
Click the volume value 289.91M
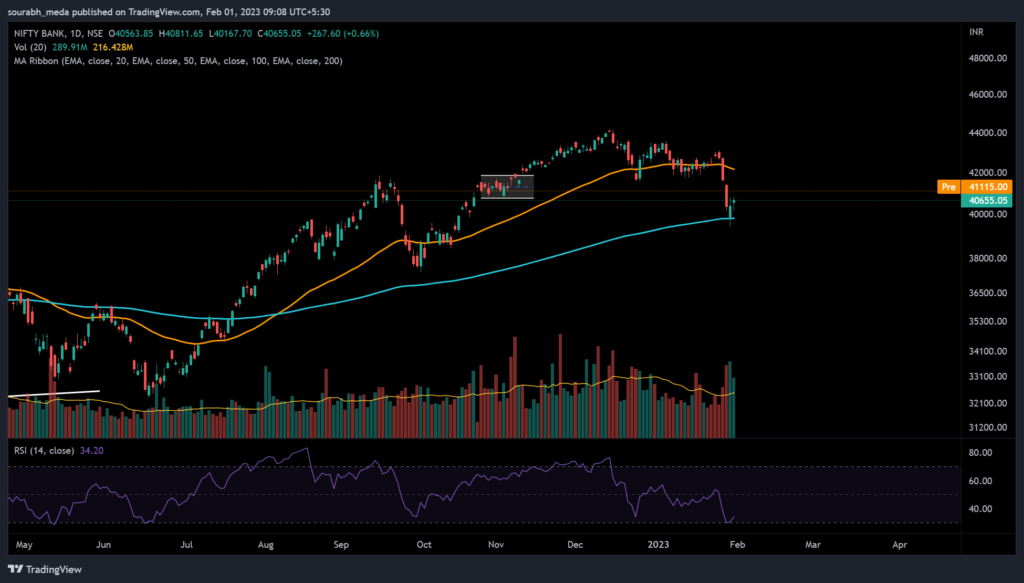coord(70,47)
